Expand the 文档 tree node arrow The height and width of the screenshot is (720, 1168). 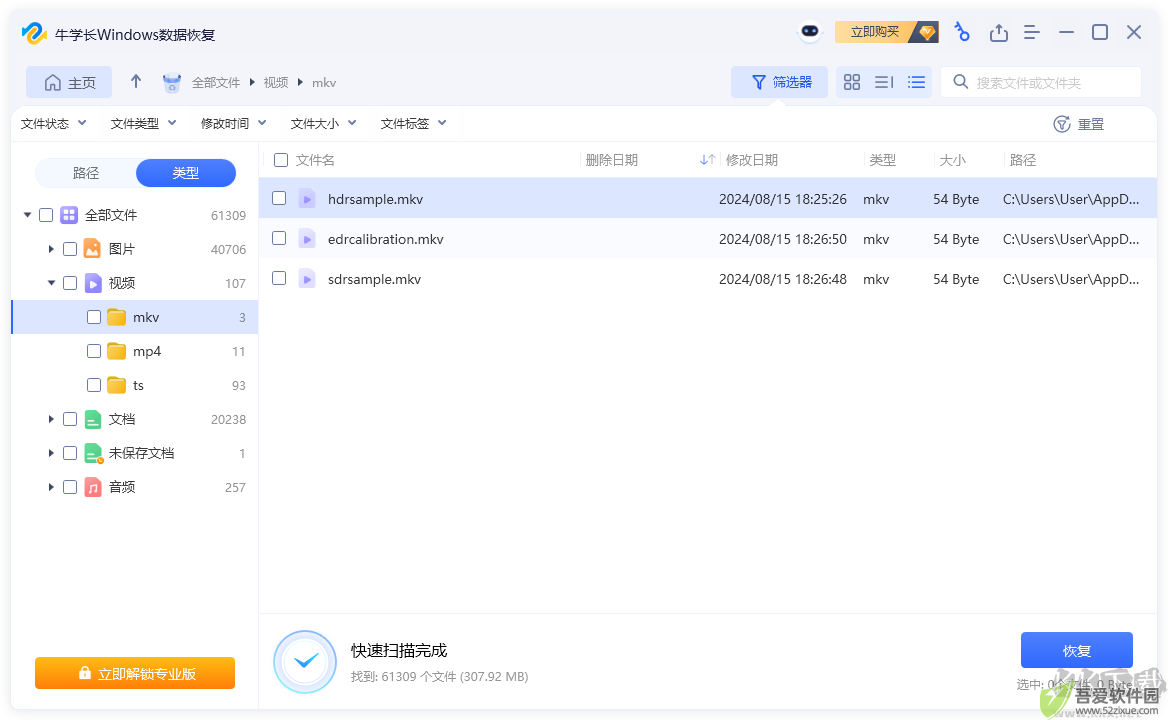click(x=51, y=419)
